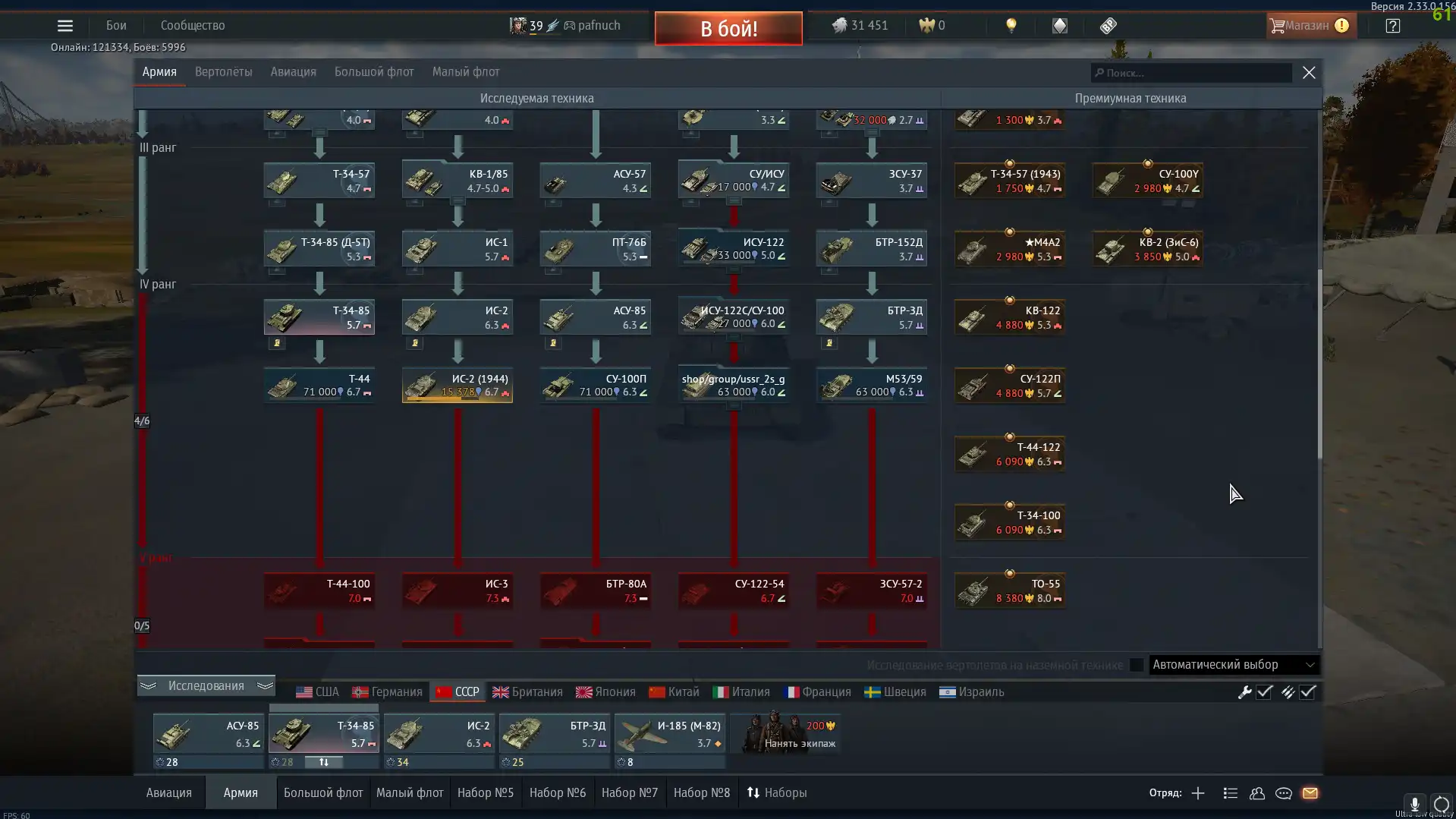The height and width of the screenshot is (819, 1456).
Task: Open the Автоматический выбор dropdown
Action: 1234,665
